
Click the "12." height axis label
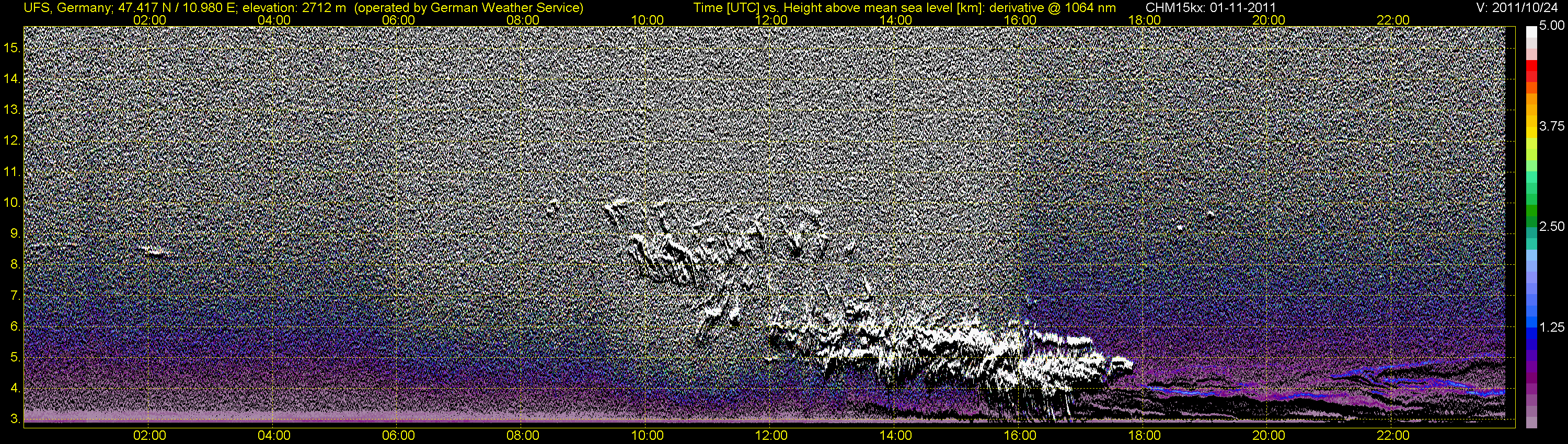point(11,141)
